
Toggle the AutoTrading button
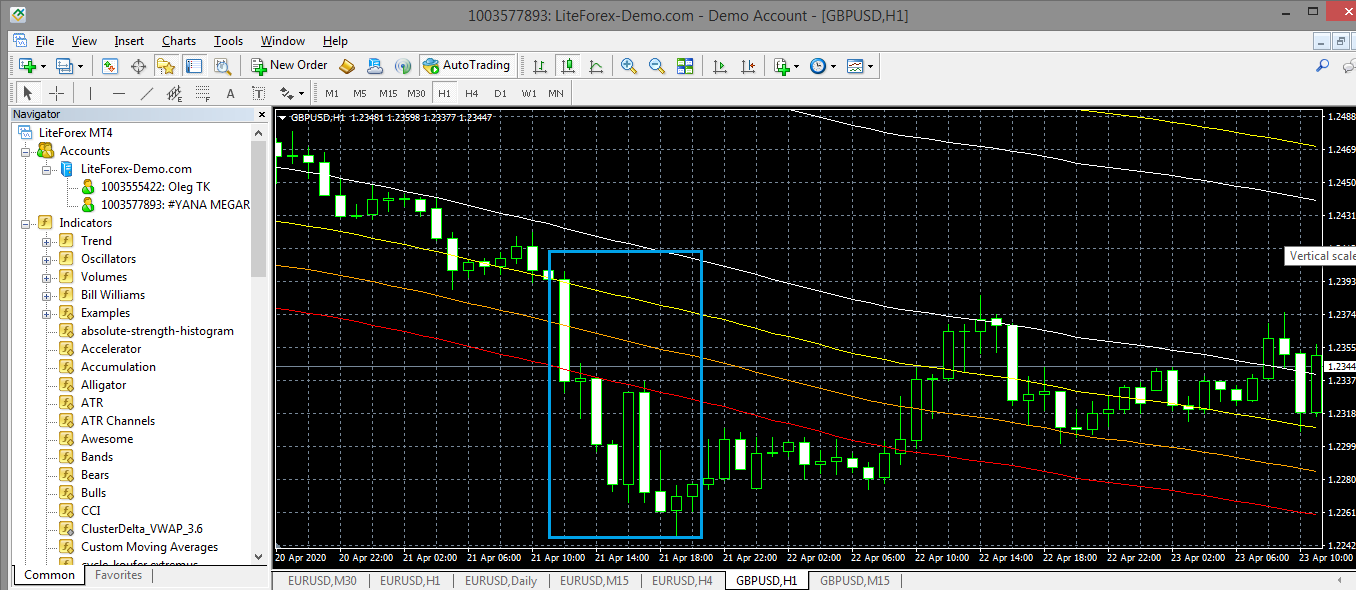467,66
